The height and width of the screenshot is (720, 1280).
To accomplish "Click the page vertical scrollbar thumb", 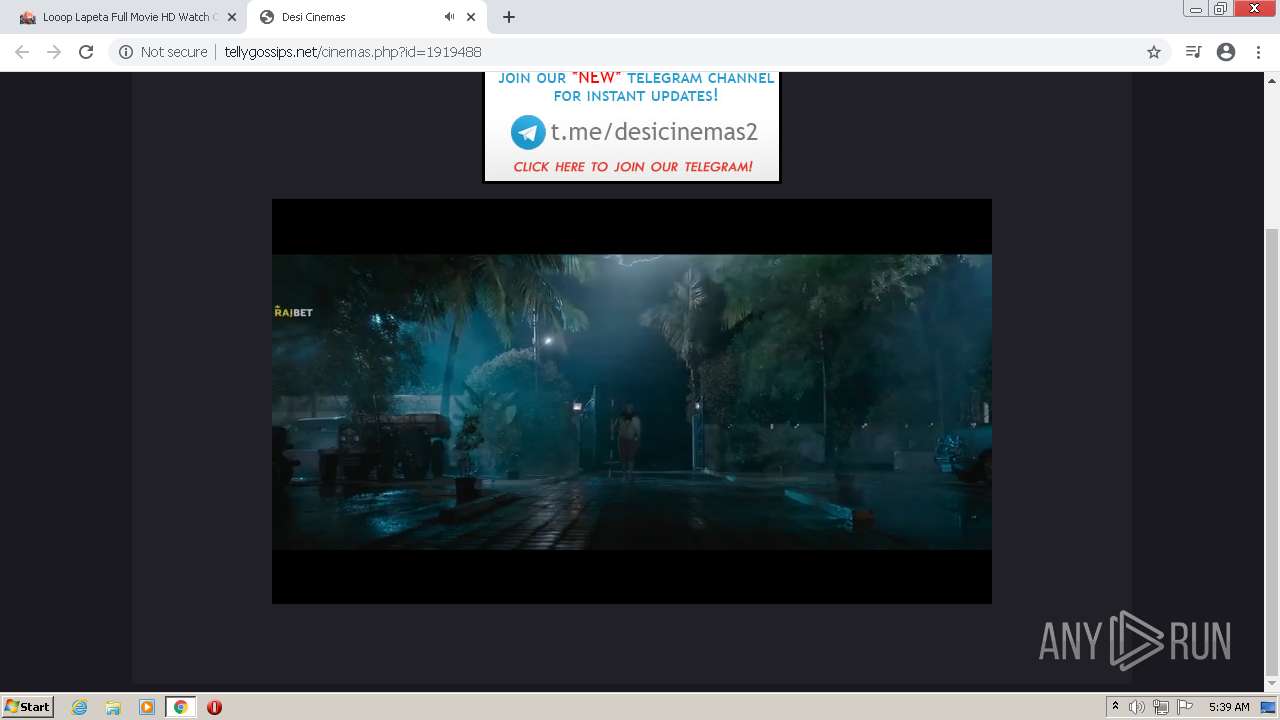I will tap(1272, 452).
